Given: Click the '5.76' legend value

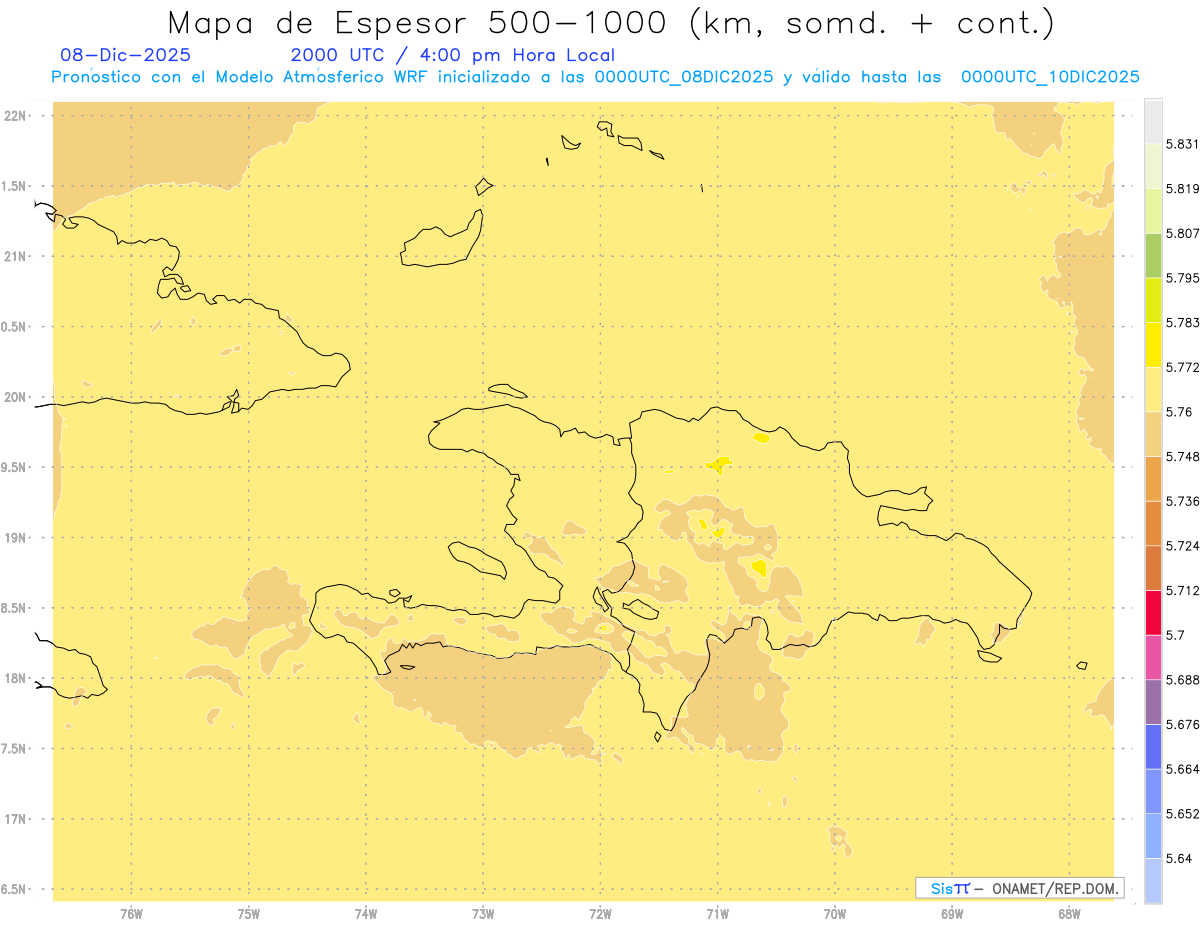Looking at the screenshot, I should pyautogui.click(x=1179, y=412).
